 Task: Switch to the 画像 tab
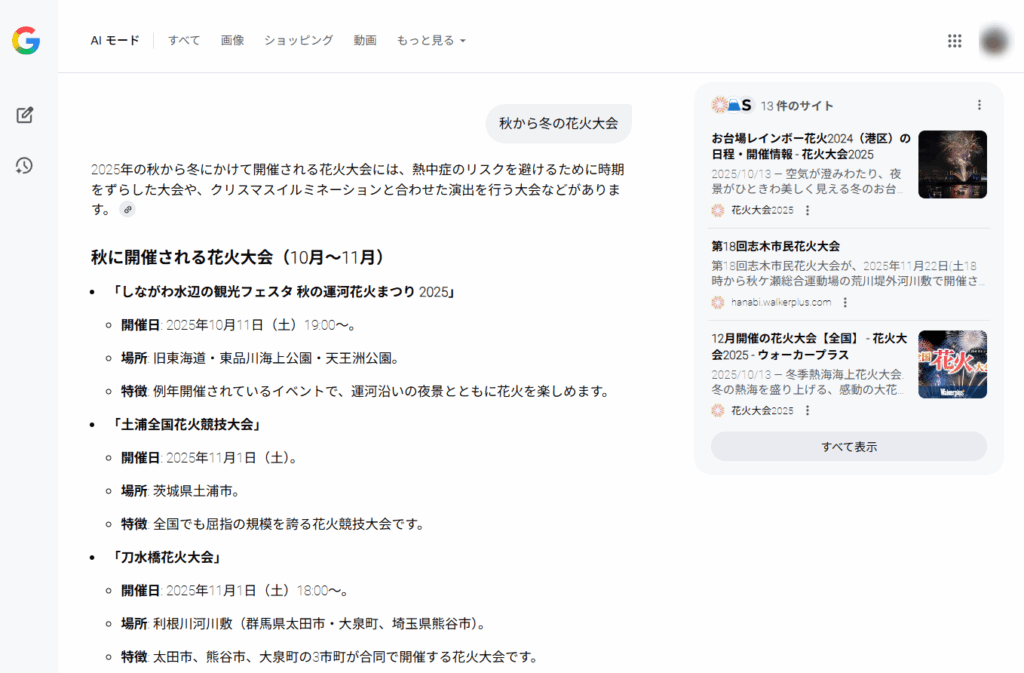click(x=232, y=41)
